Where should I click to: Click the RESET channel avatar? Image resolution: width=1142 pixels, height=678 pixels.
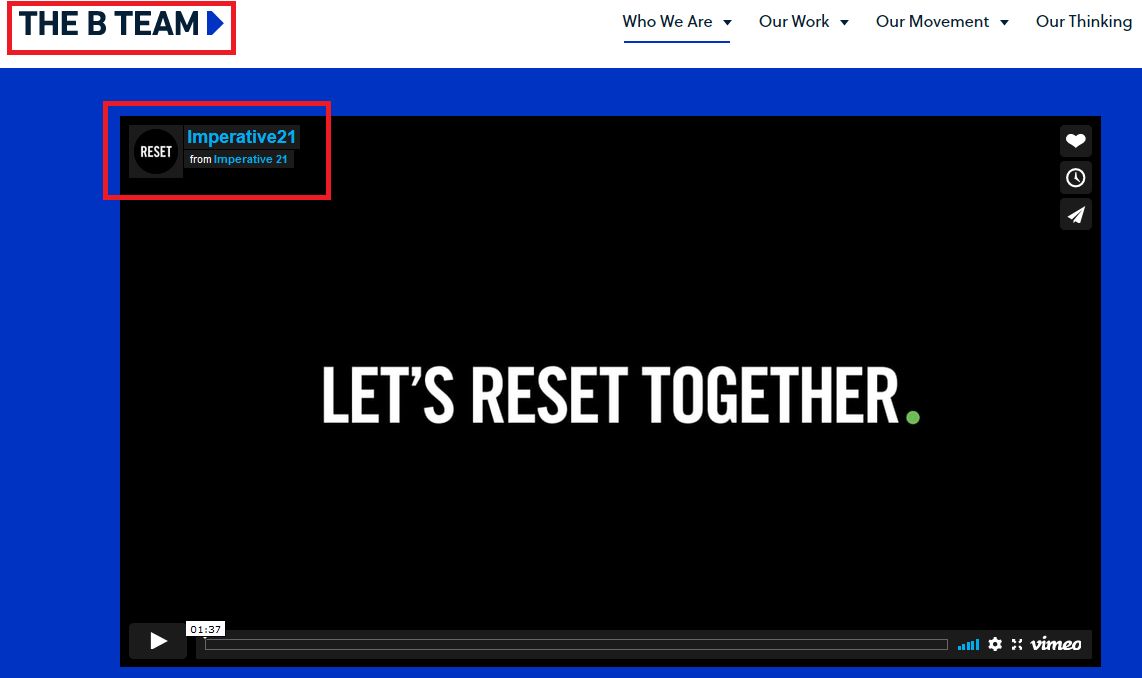(x=156, y=151)
